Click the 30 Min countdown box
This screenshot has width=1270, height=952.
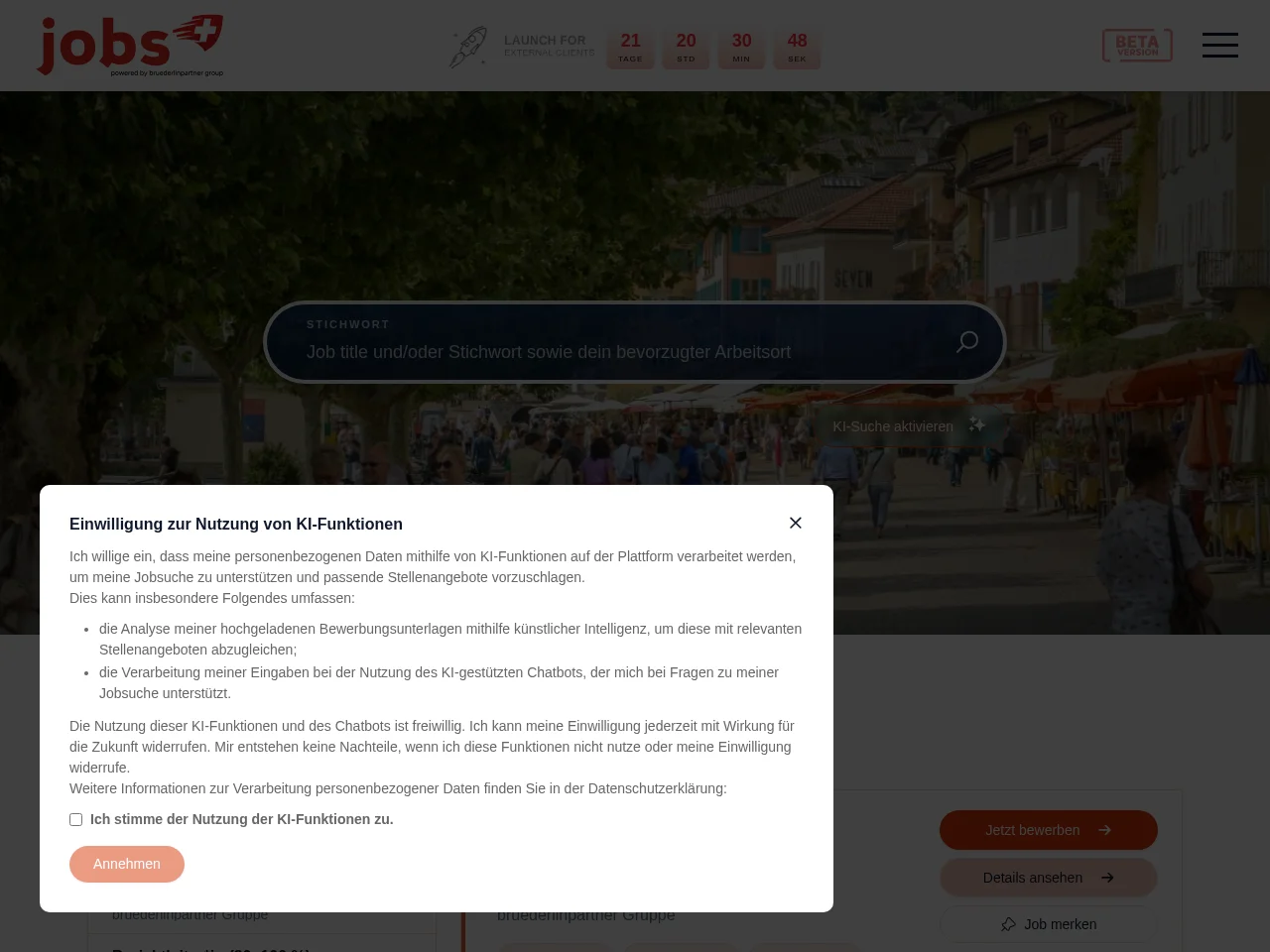(742, 48)
